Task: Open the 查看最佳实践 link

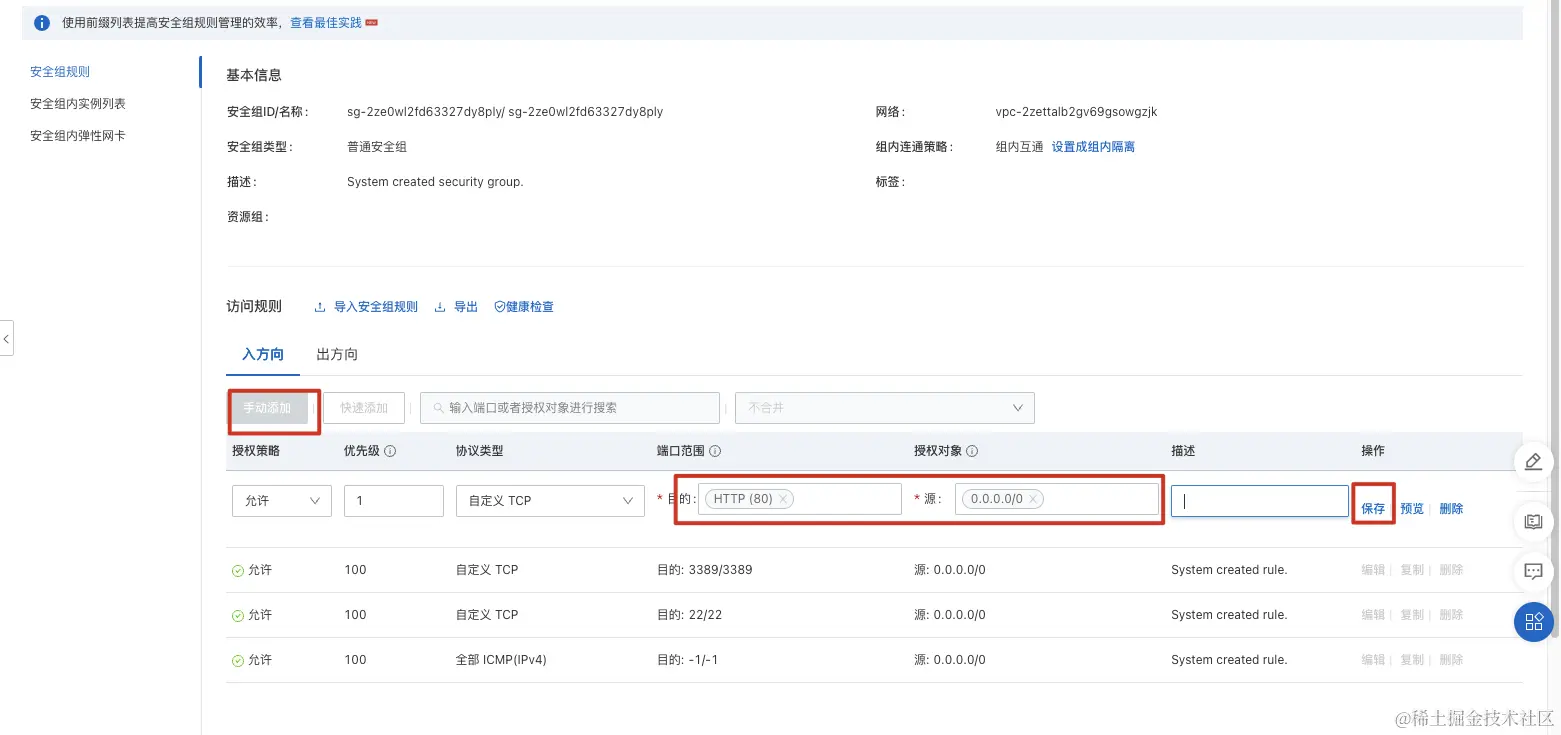Action: pos(326,22)
